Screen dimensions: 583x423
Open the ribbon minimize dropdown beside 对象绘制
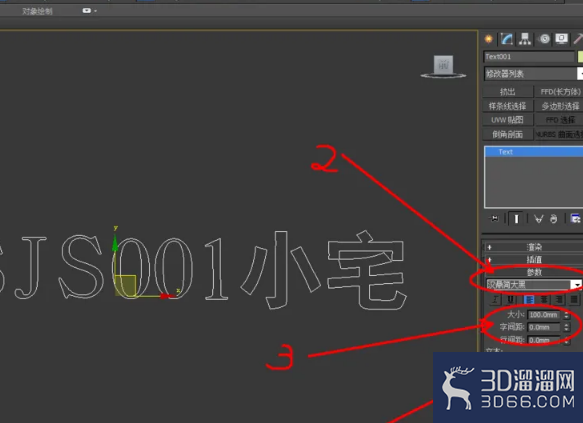point(89,11)
